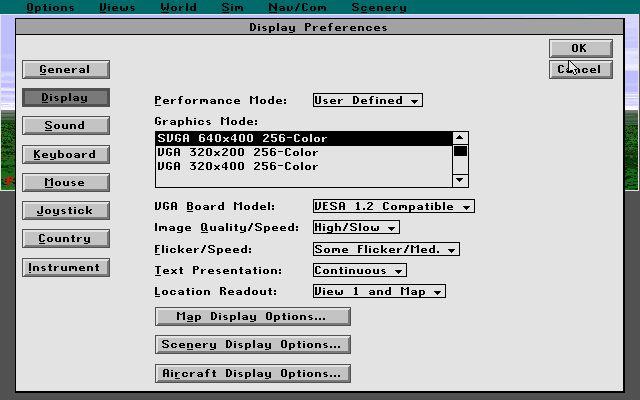Open the Sim menu
Viewport: 640px width, 400px height.
233,7
